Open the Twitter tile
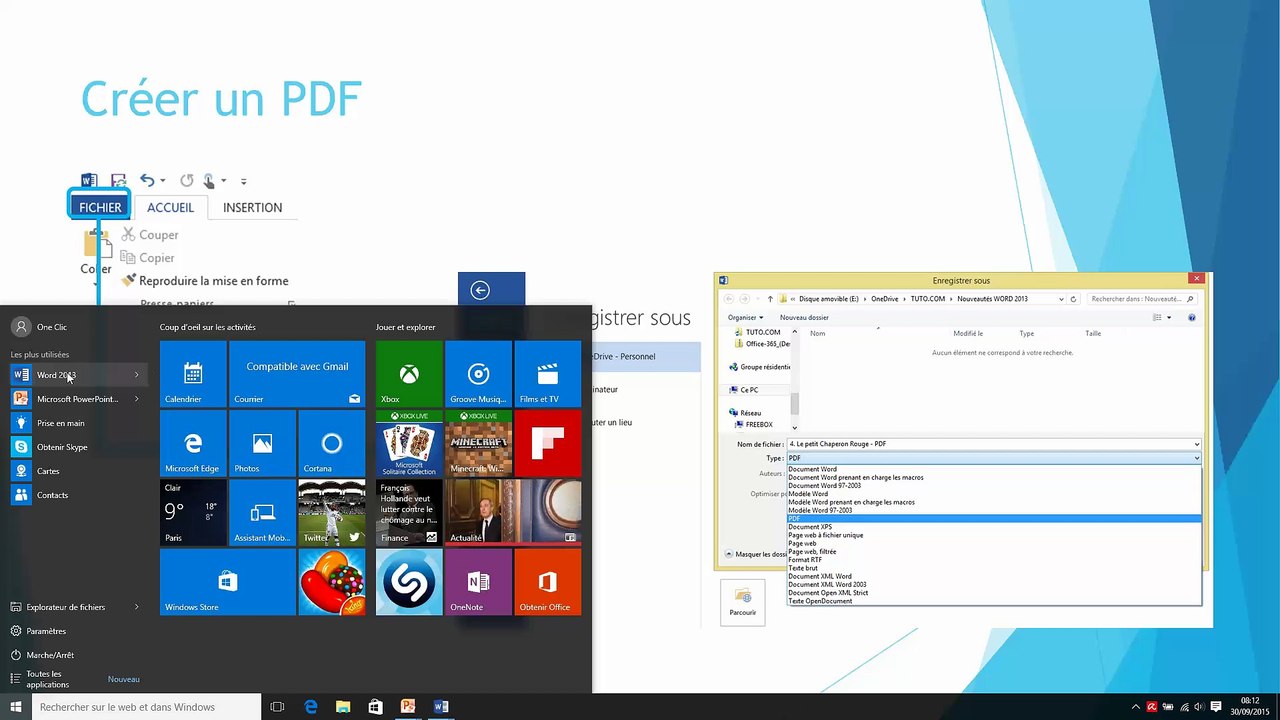The height and width of the screenshot is (720, 1280). coord(332,513)
